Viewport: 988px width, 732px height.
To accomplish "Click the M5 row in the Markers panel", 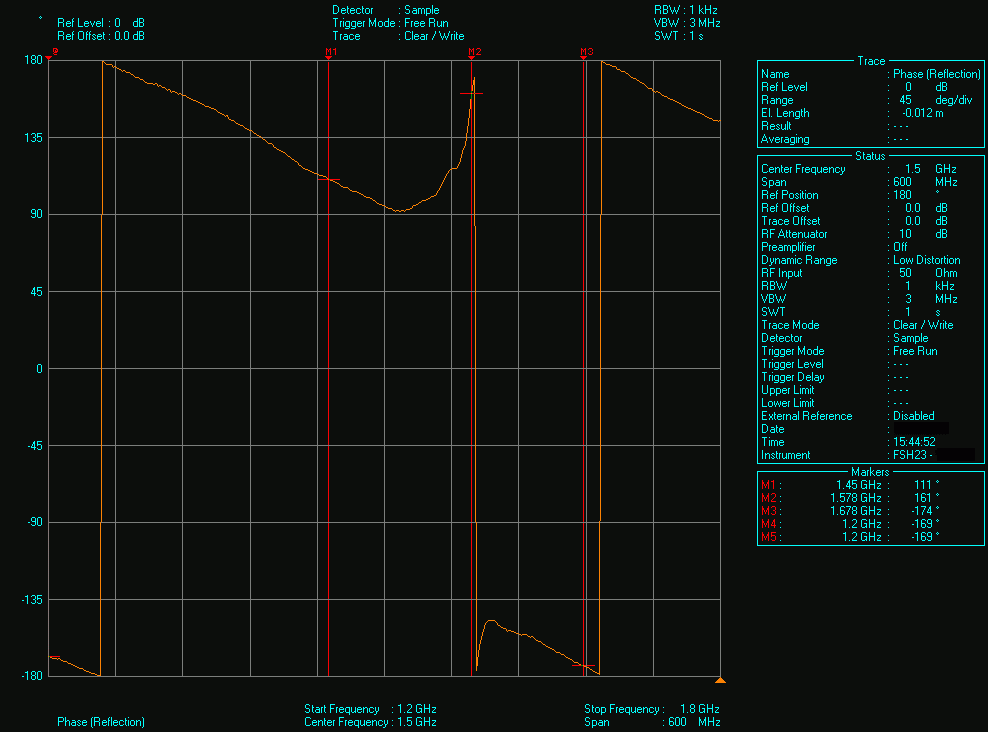I will 850,537.
